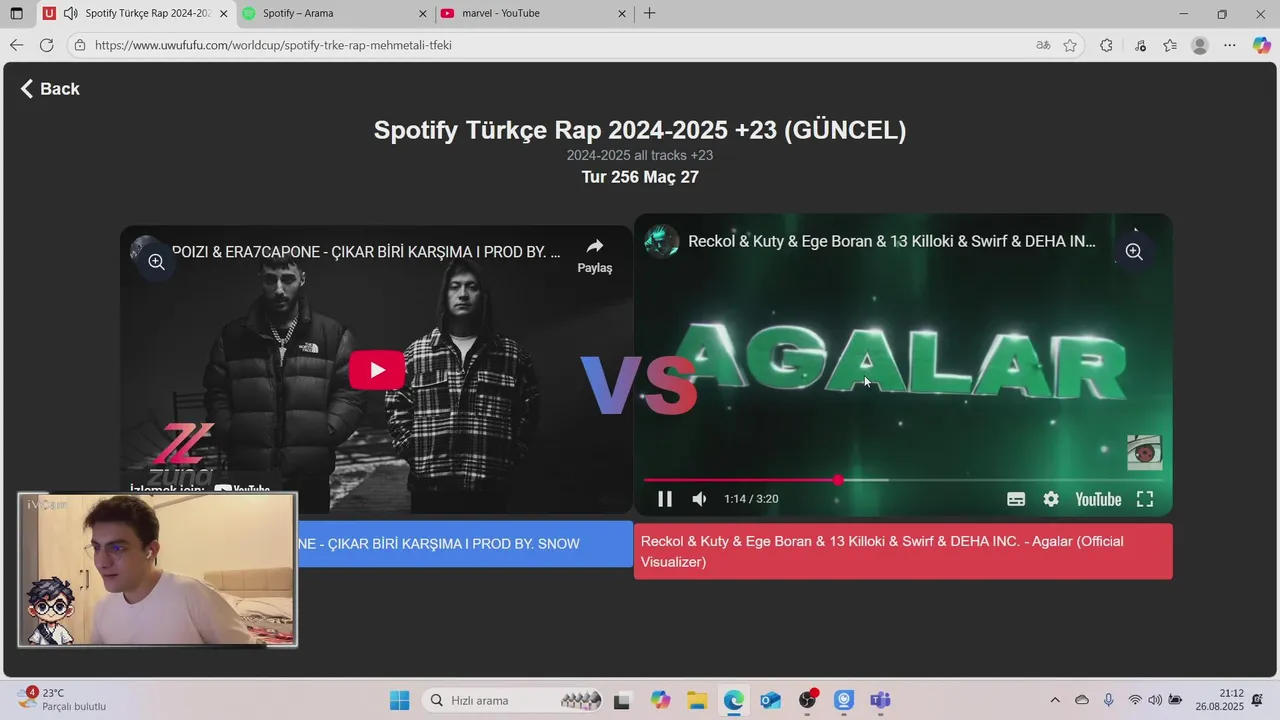
Task: Open the Extensions menu
Action: tap(1106, 45)
